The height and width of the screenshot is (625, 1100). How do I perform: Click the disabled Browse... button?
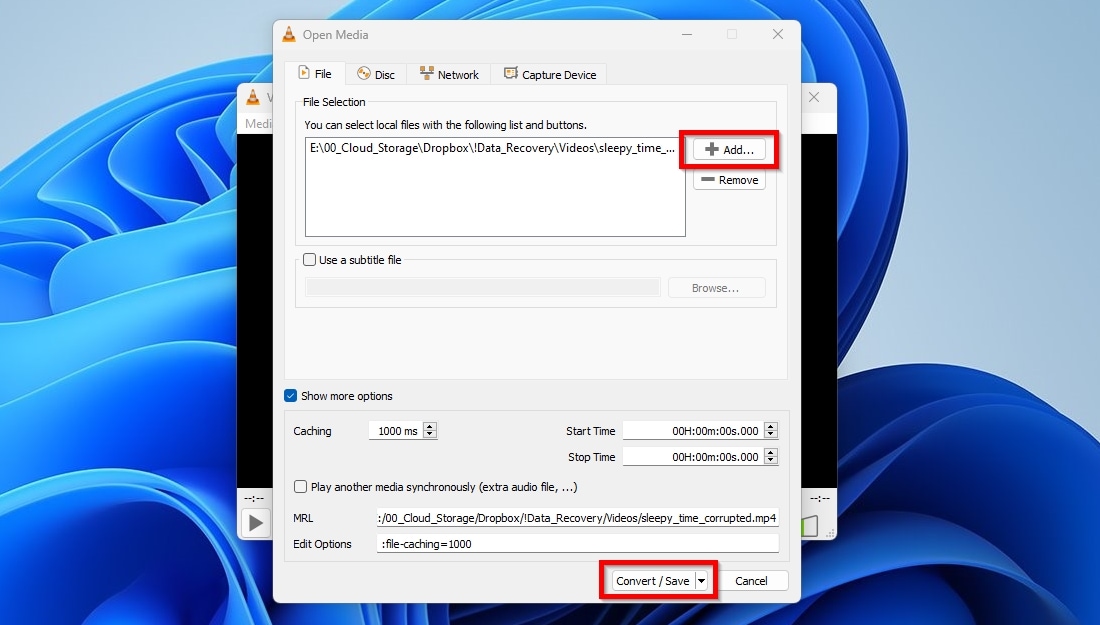click(716, 288)
